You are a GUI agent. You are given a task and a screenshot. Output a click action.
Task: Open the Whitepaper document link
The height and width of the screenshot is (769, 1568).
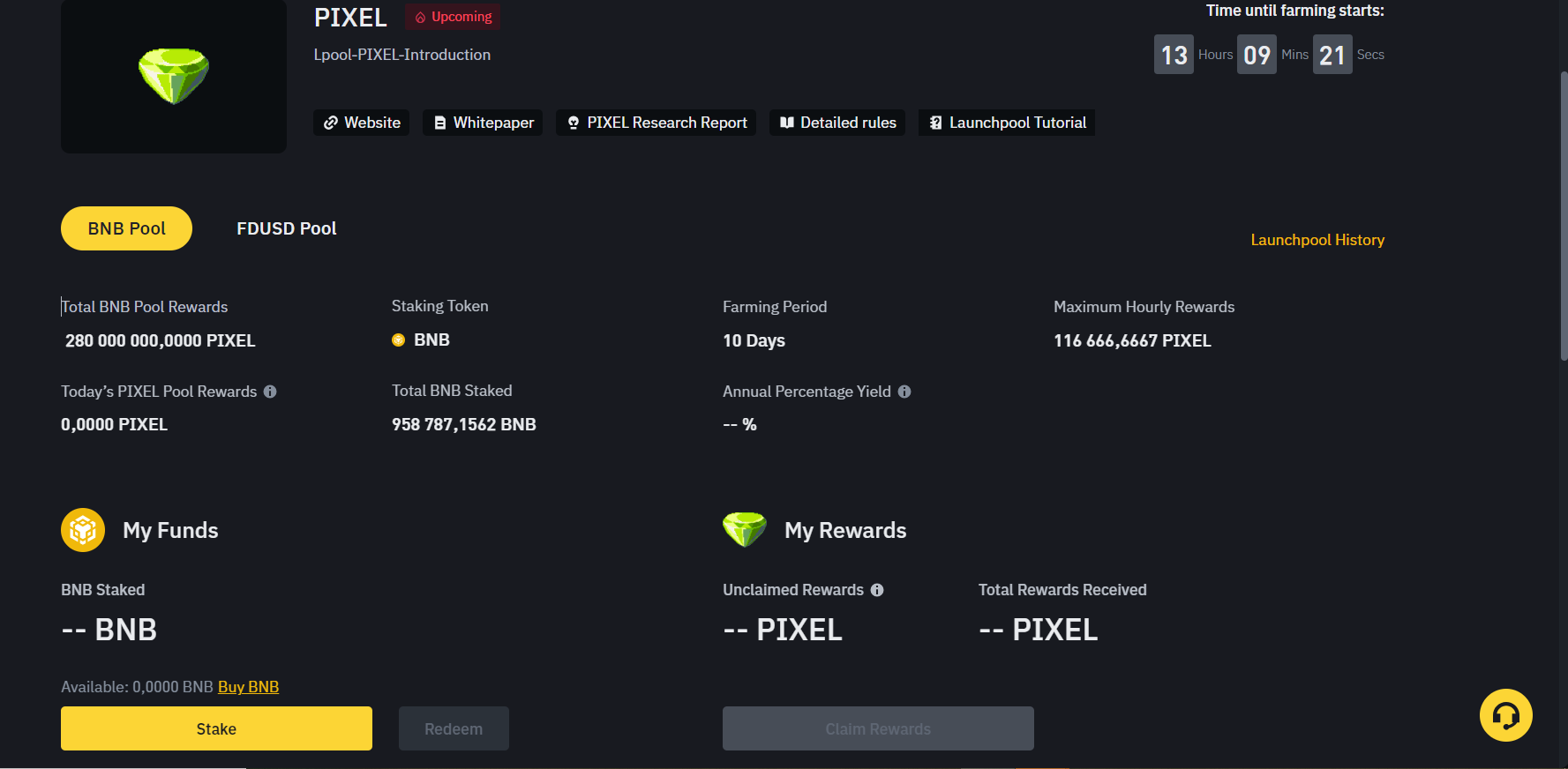coord(483,123)
